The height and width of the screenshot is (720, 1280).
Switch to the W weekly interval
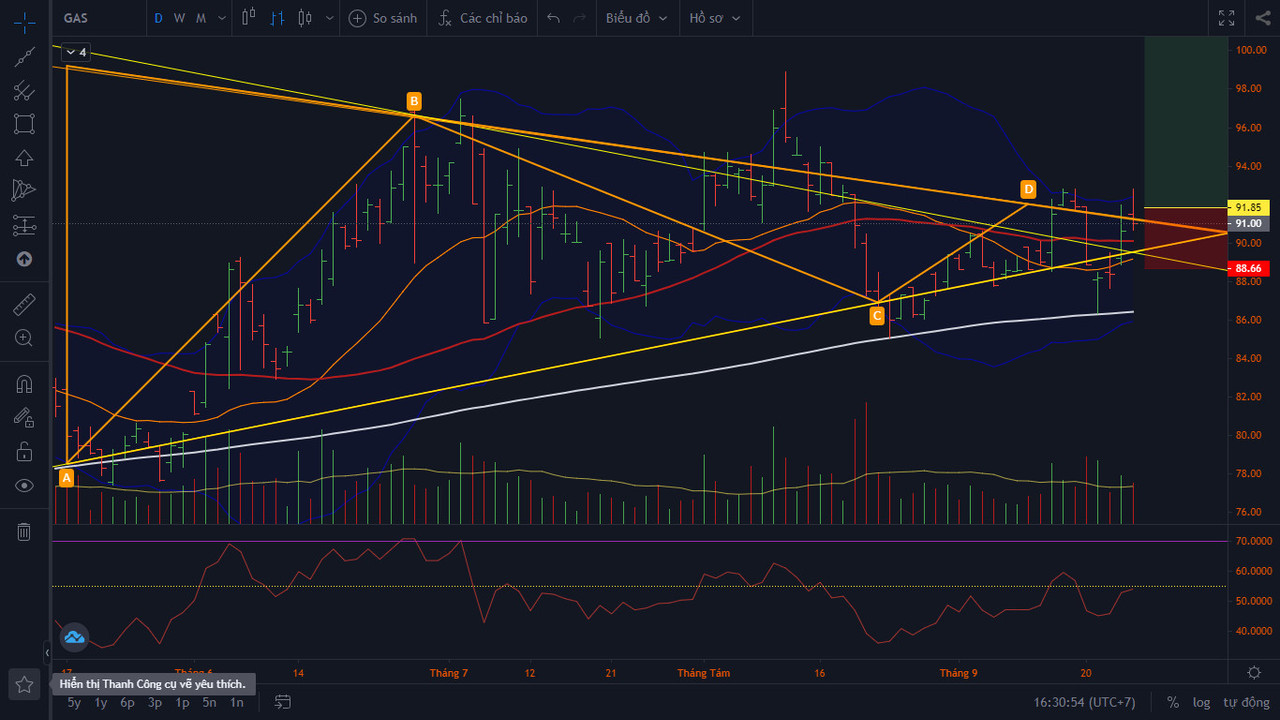coord(179,18)
